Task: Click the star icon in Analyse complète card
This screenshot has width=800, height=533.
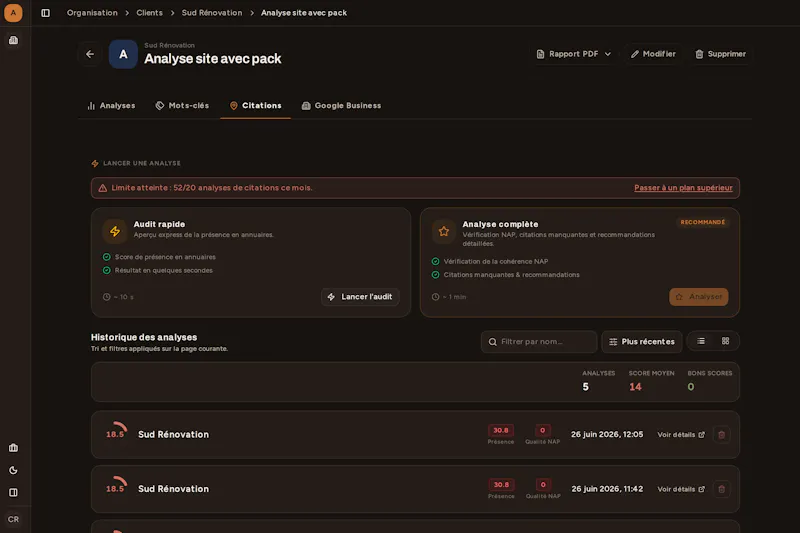Action: pos(444,231)
